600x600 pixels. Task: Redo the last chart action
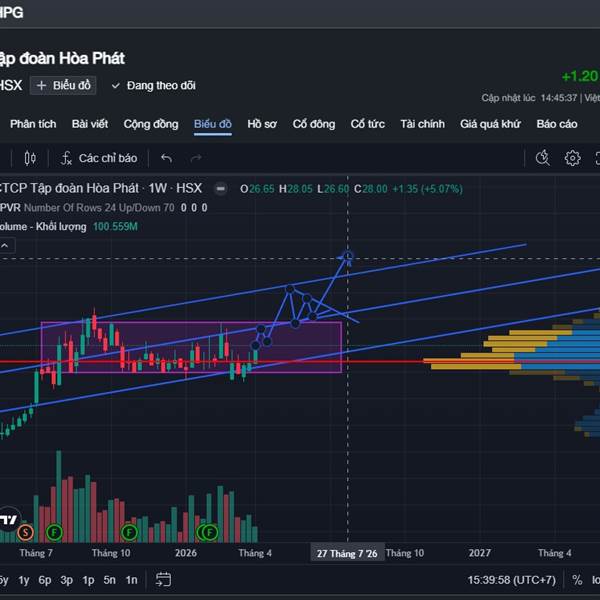196,158
